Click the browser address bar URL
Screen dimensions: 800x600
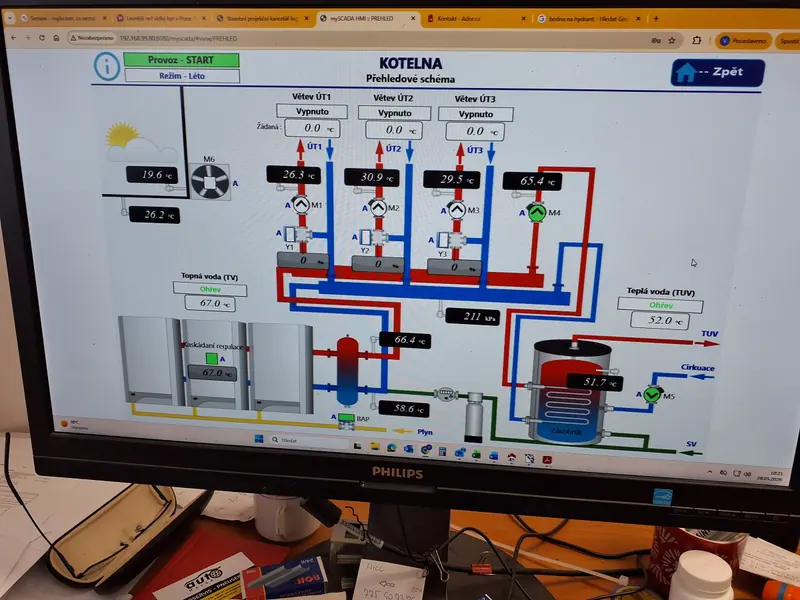(x=179, y=38)
